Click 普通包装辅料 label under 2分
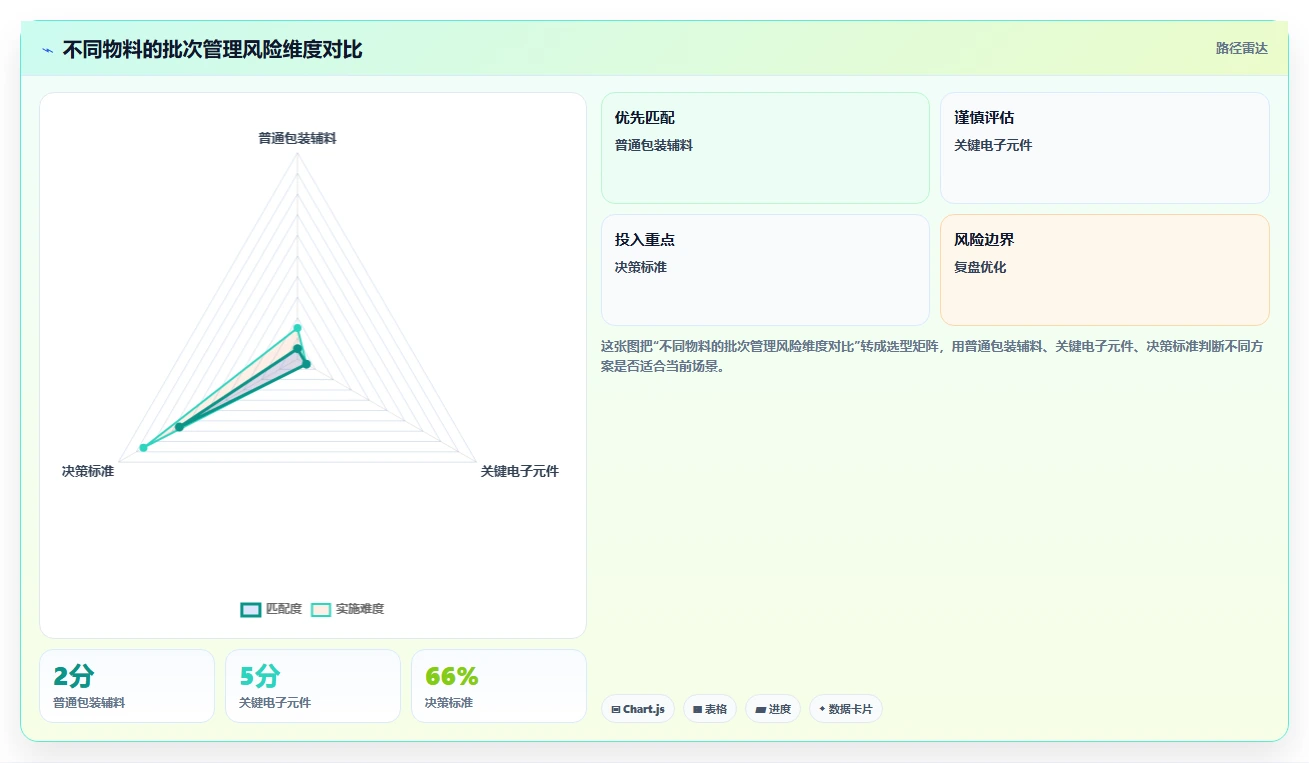 point(89,702)
